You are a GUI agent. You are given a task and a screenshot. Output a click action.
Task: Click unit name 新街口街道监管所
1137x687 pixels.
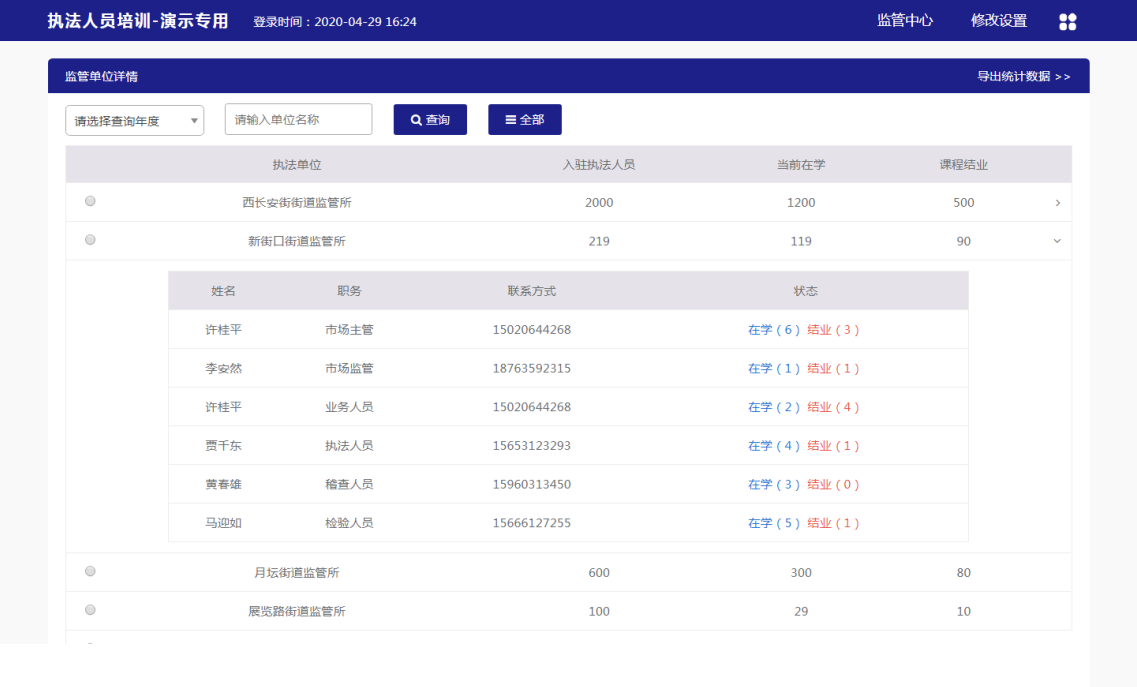coord(297,241)
